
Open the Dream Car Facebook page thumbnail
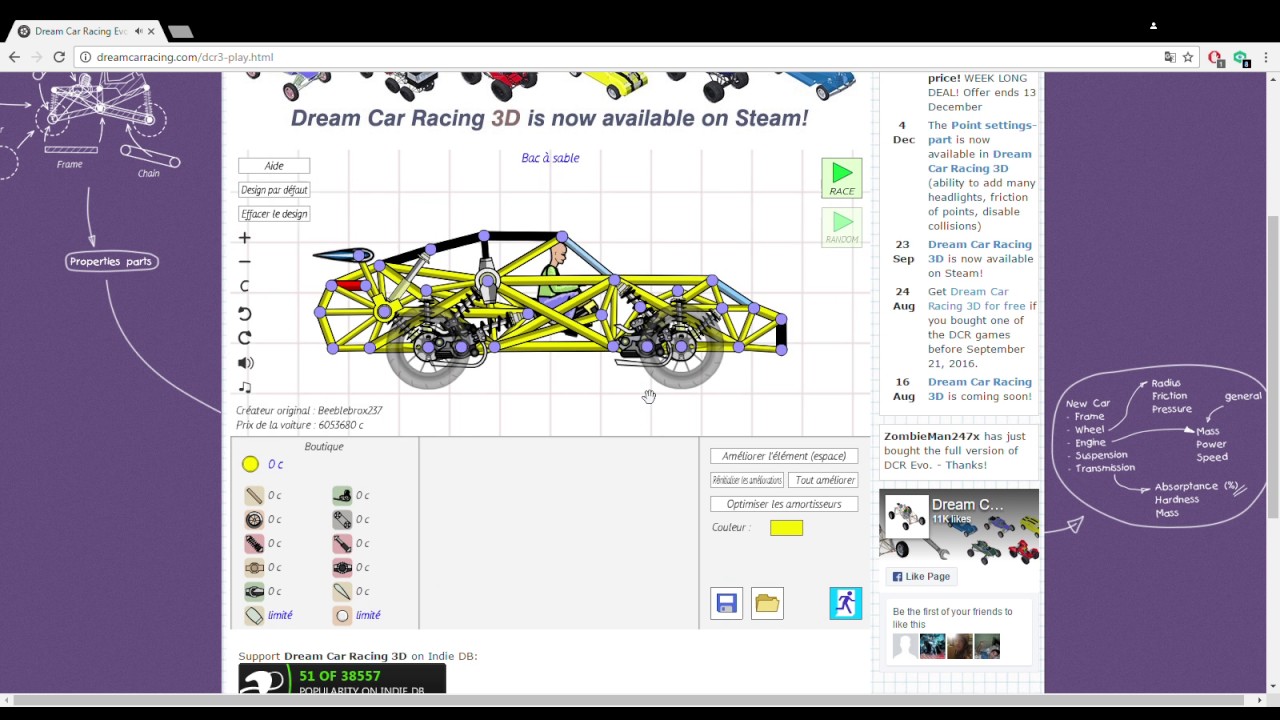pyautogui.click(x=906, y=516)
